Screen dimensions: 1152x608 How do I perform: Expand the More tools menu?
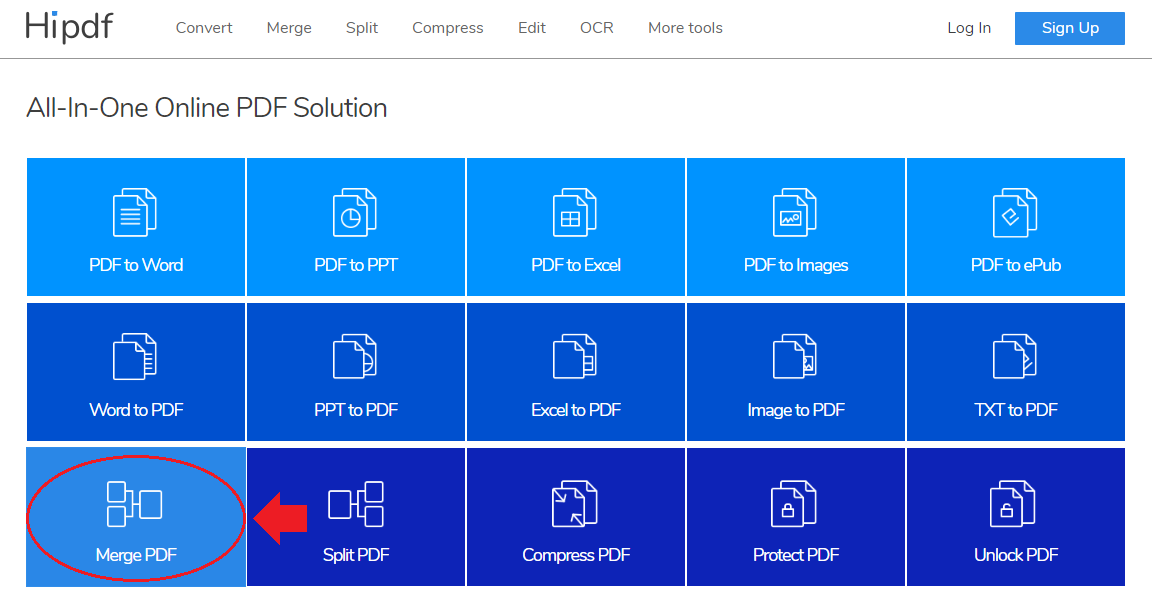click(685, 28)
